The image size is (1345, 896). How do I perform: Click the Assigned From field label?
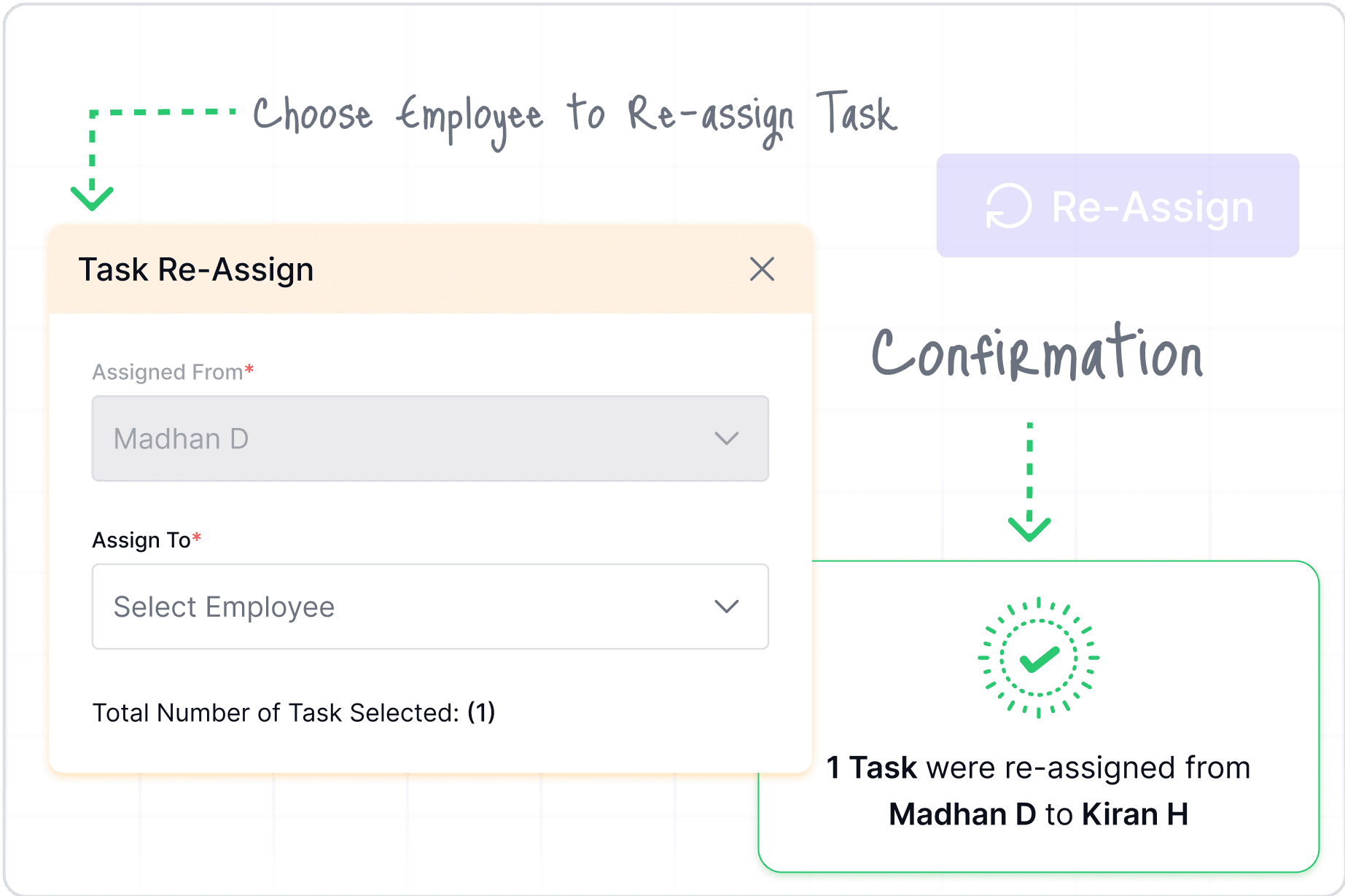pos(173,372)
